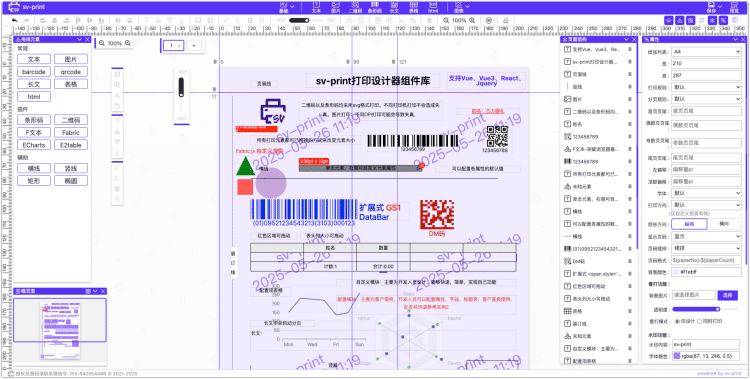The width and height of the screenshot is (750, 379).
Task: Click the 文本 tool in top bar
Action: (x=316, y=7)
